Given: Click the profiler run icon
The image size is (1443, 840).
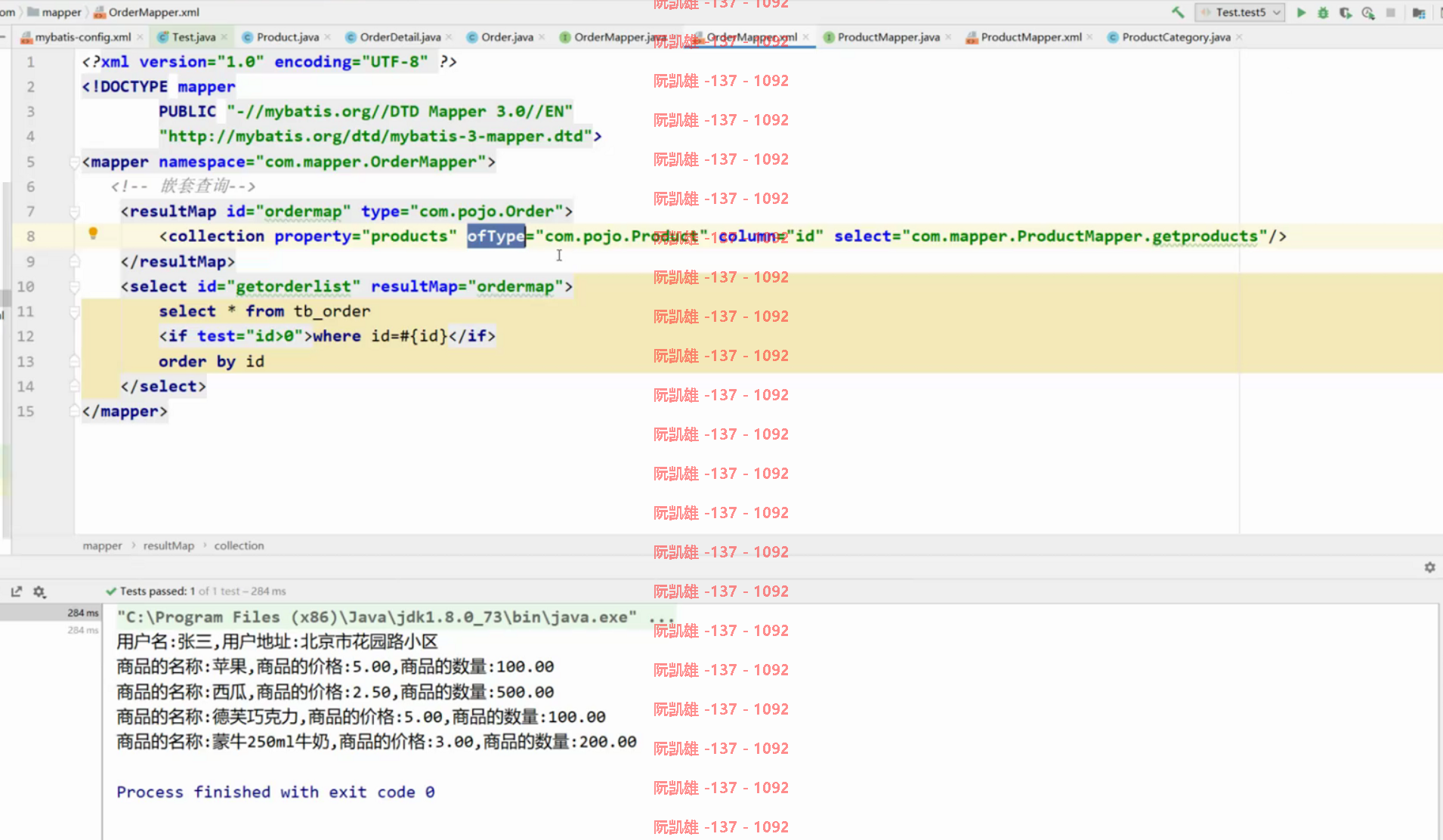Looking at the screenshot, I should (1368, 12).
